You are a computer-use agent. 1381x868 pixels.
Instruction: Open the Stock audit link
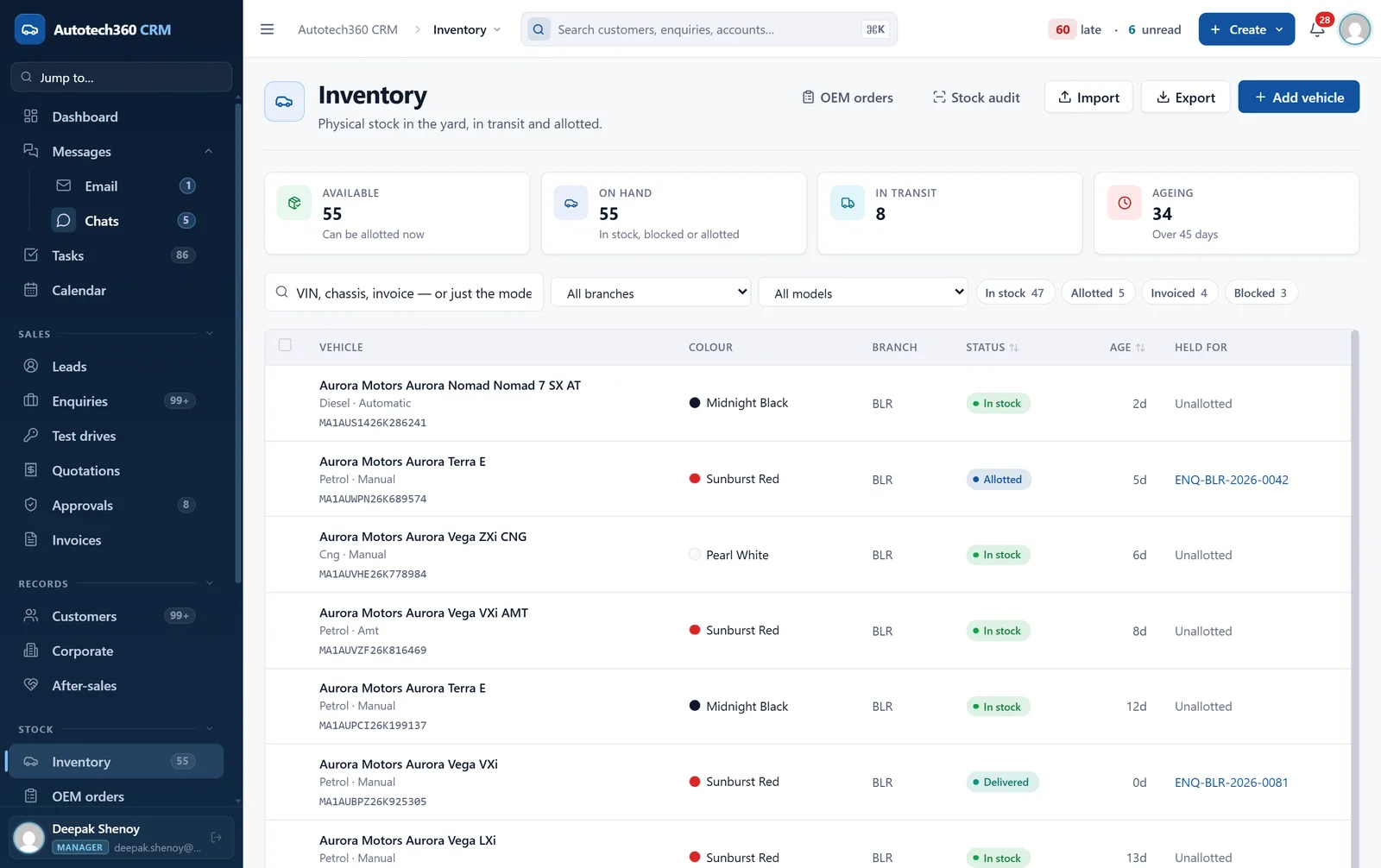point(976,97)
